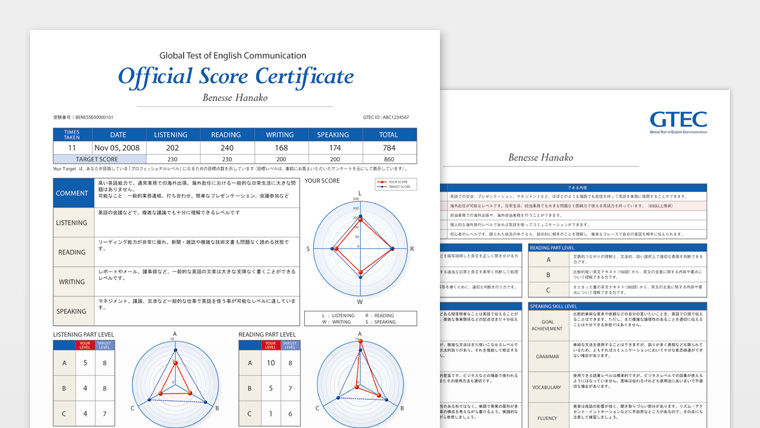760x428 pixels.
Task: Click the "DATE" column header
Action: [118, 135]
